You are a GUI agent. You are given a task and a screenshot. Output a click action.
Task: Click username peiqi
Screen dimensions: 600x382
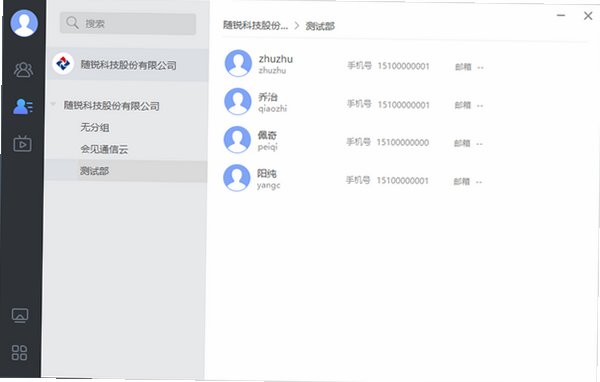click(x=267, y=147)
